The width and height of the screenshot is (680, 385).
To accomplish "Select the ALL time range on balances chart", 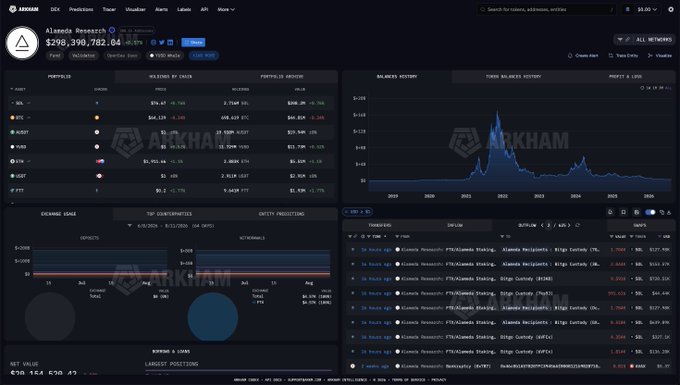I will [668, 88].
